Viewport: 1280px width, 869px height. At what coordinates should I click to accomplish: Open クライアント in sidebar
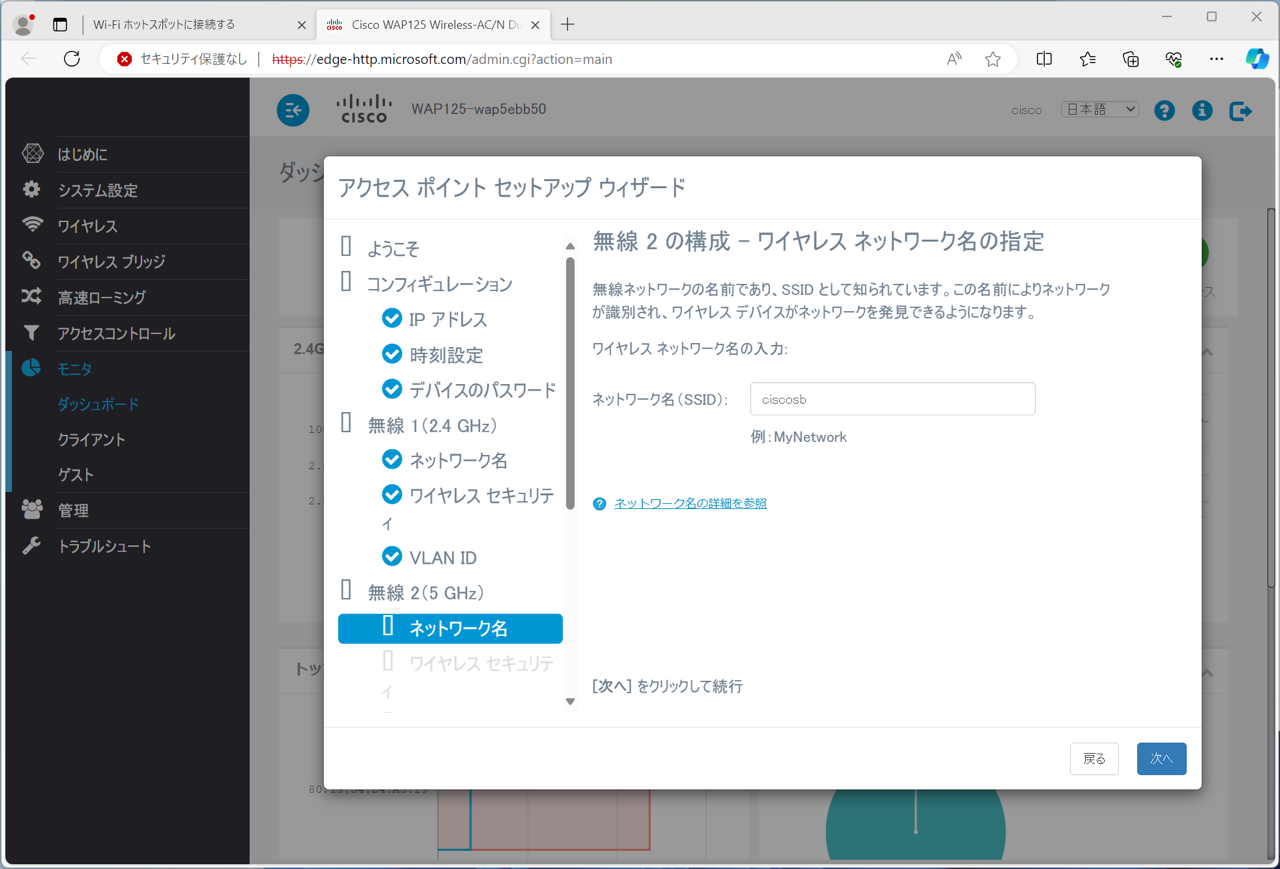[91, 440]
